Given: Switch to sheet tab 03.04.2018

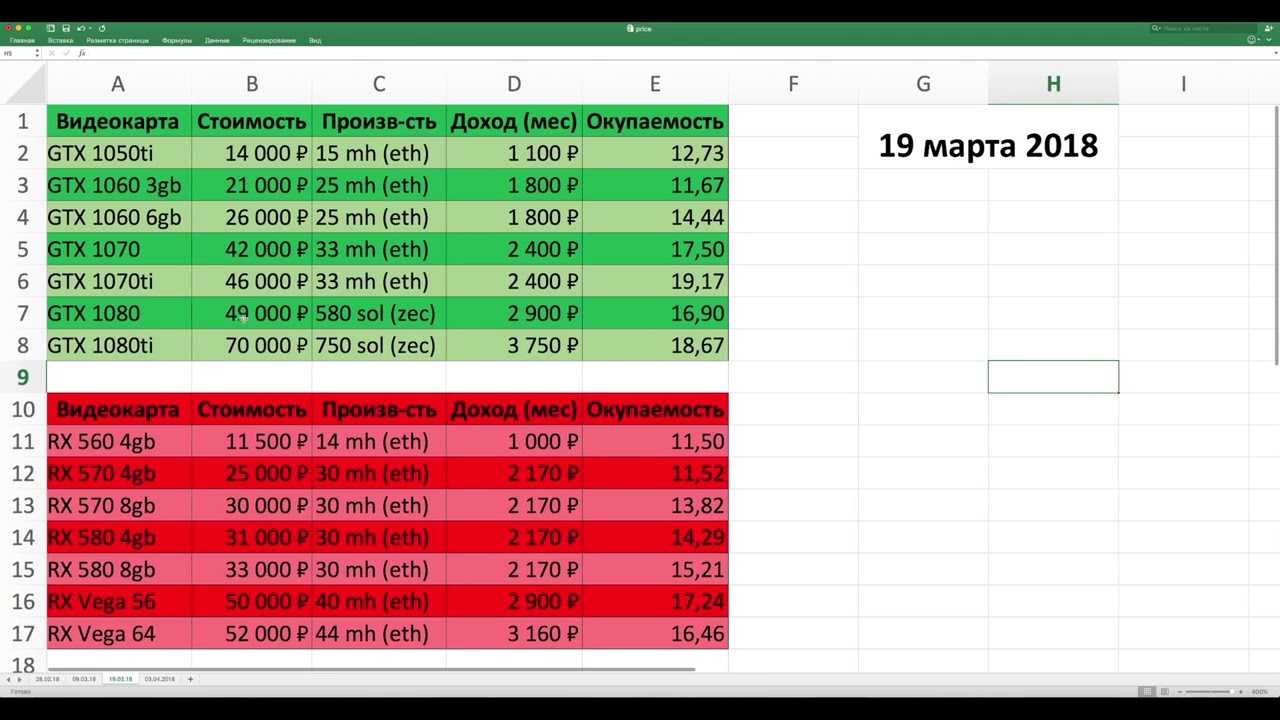Looking at the screenshot, I should (160, 679).
